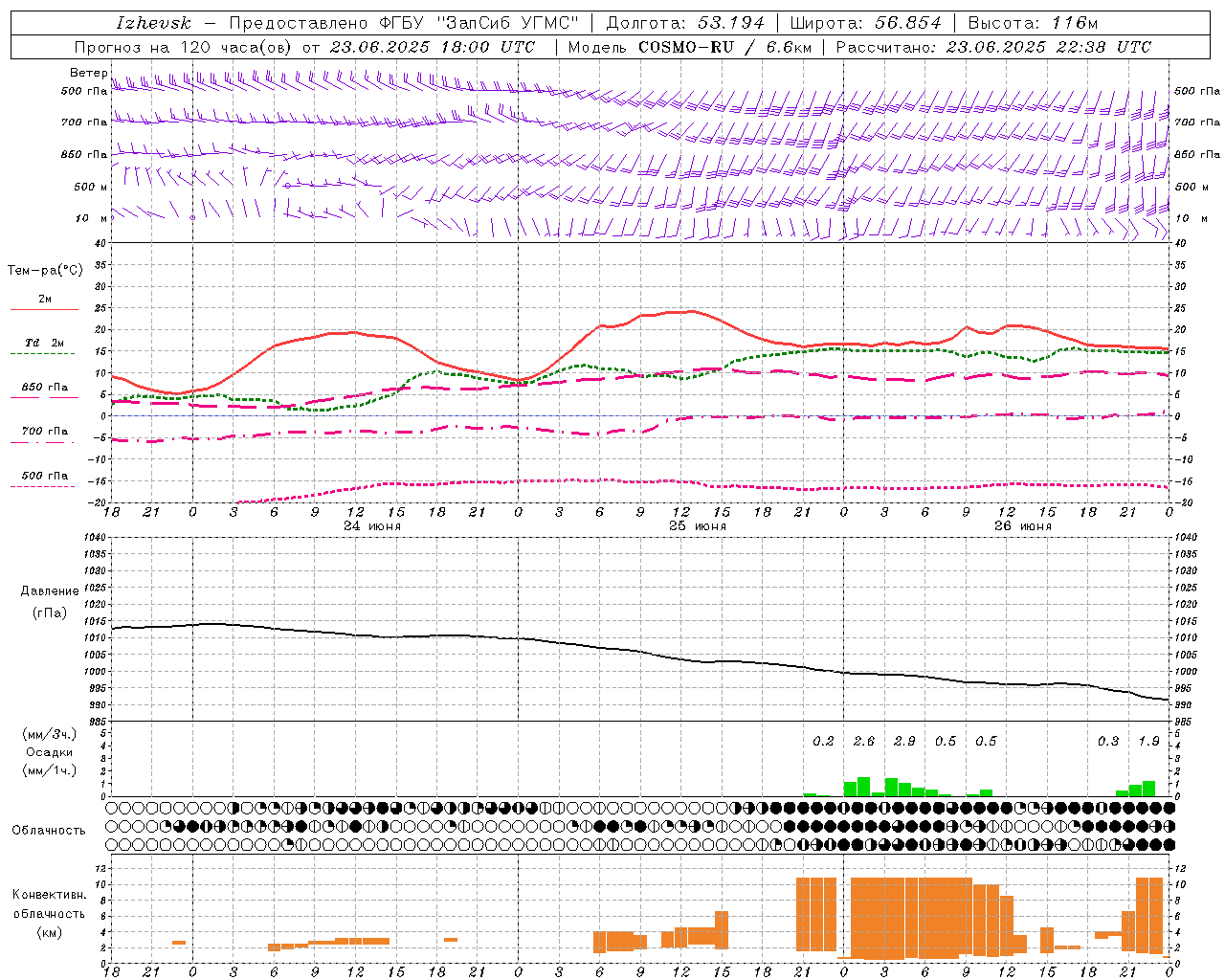Click the (мм/1ч.) precipitation unit label
The width and height of the screenshot is (1225, 980).
[50, 770]
